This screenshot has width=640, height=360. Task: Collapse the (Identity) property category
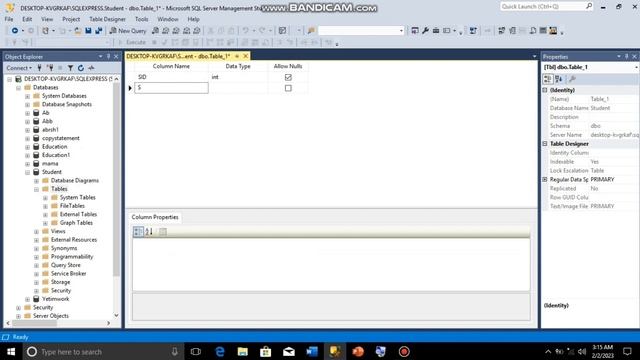click(x=545, y=90)
